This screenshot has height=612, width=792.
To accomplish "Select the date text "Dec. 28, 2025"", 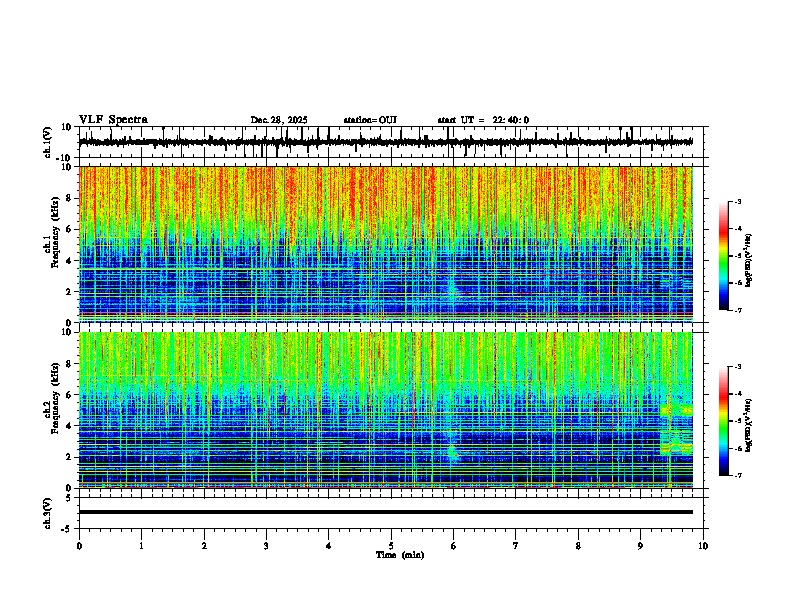I will point(279,120).
